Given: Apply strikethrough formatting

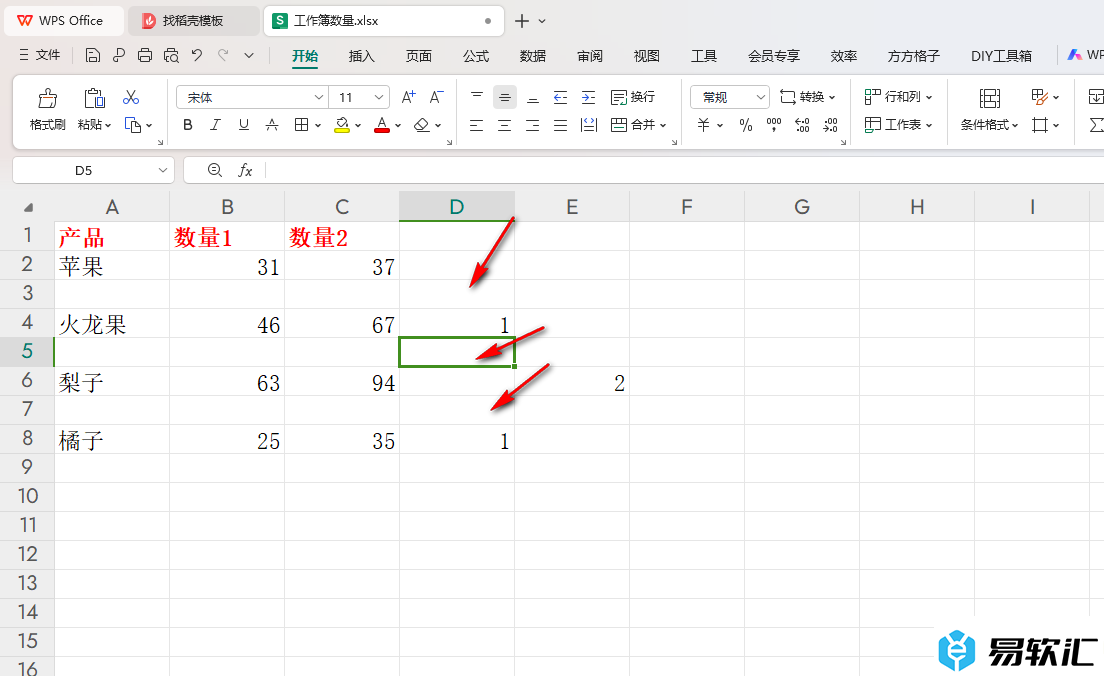Looking at the screenshot, I should (x=272, y=125).
